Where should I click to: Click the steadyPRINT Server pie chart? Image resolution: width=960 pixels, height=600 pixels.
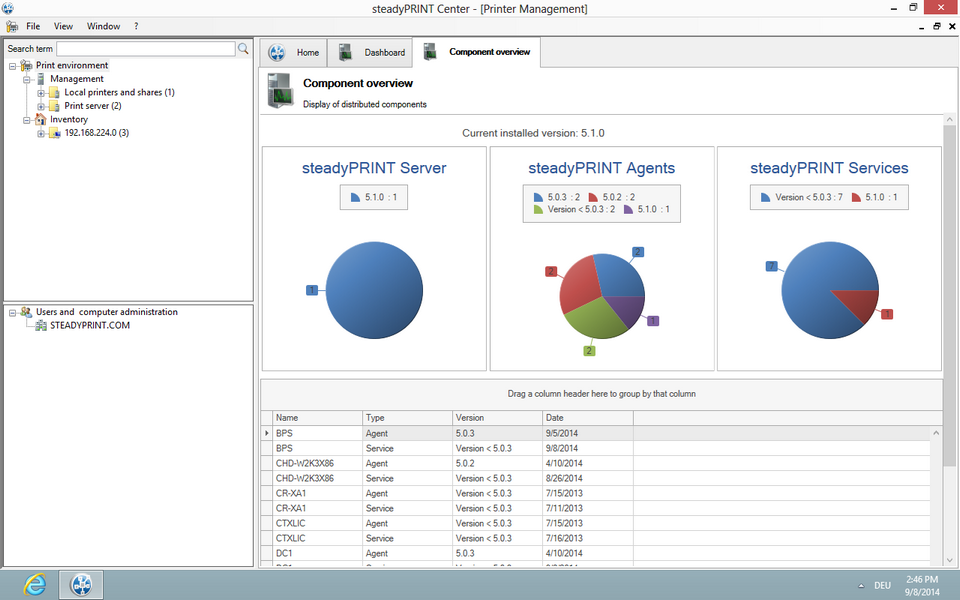[x=374, y=290]
